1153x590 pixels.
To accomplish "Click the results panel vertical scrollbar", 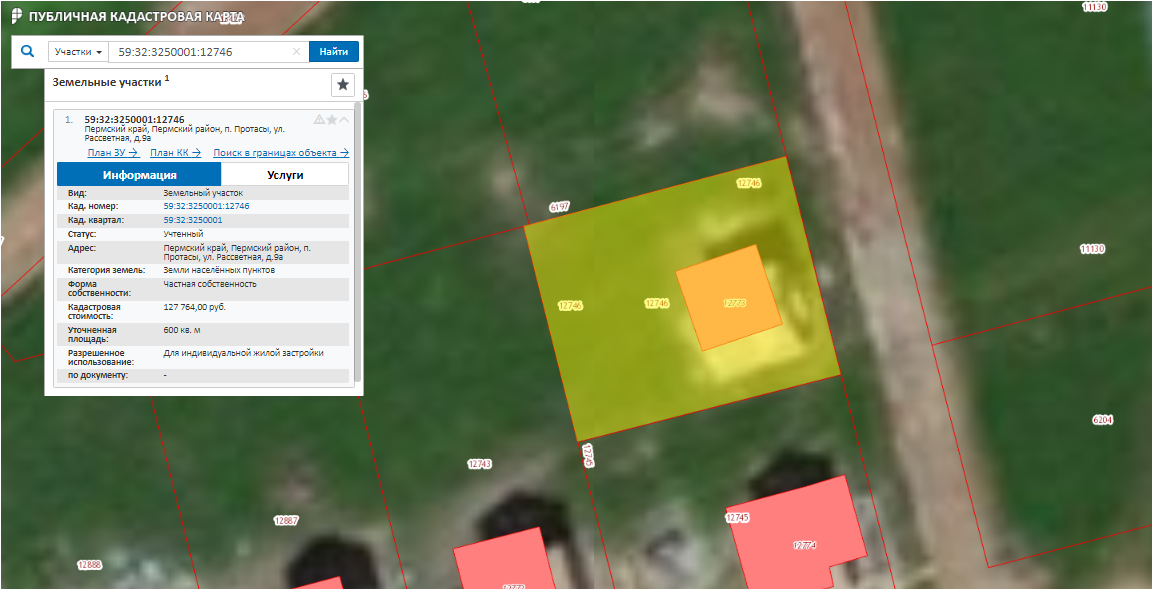I will pos(357,240).
